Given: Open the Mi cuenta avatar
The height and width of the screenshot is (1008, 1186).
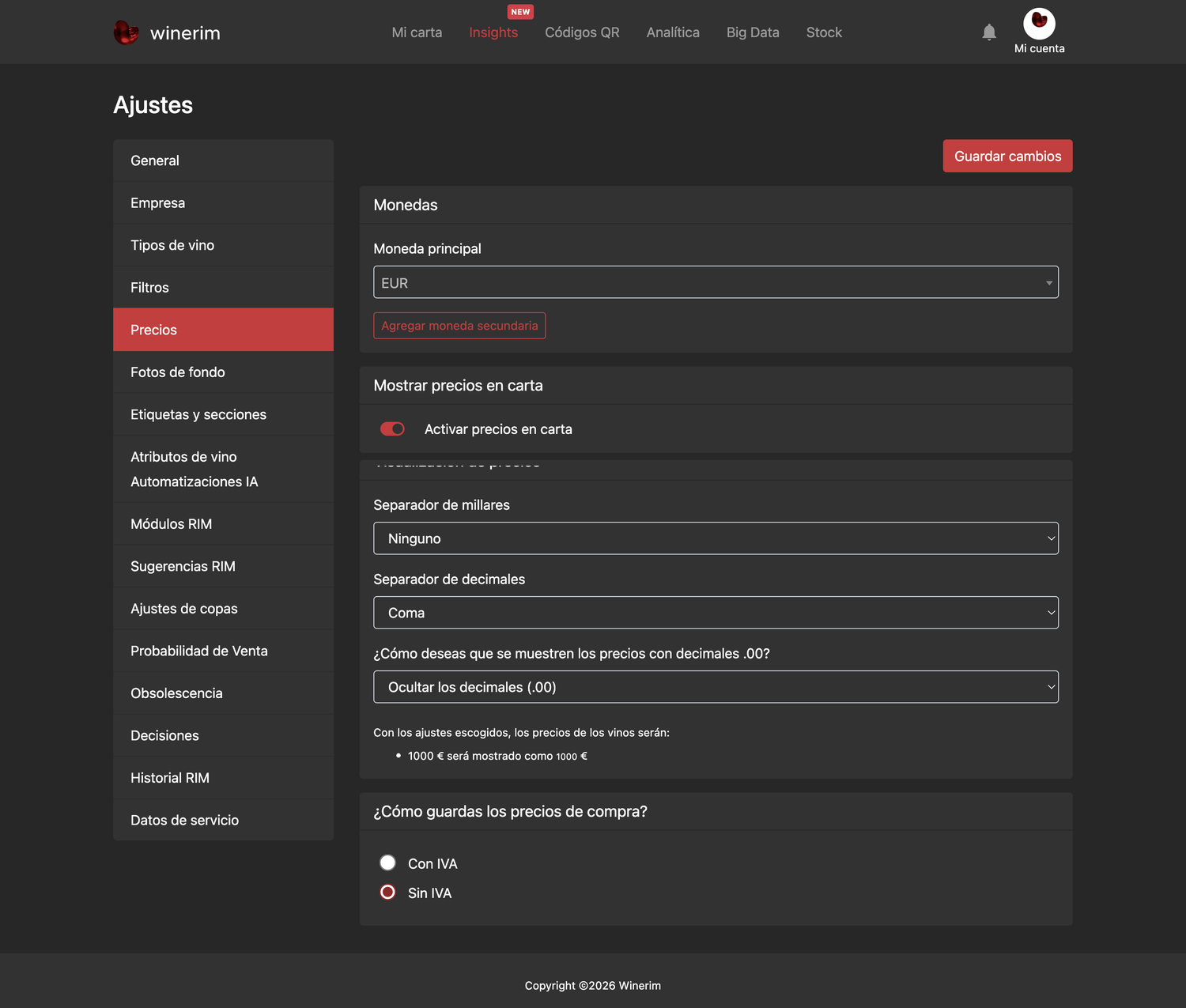Looking at the screenshot, I should (x=1039, y=24).
